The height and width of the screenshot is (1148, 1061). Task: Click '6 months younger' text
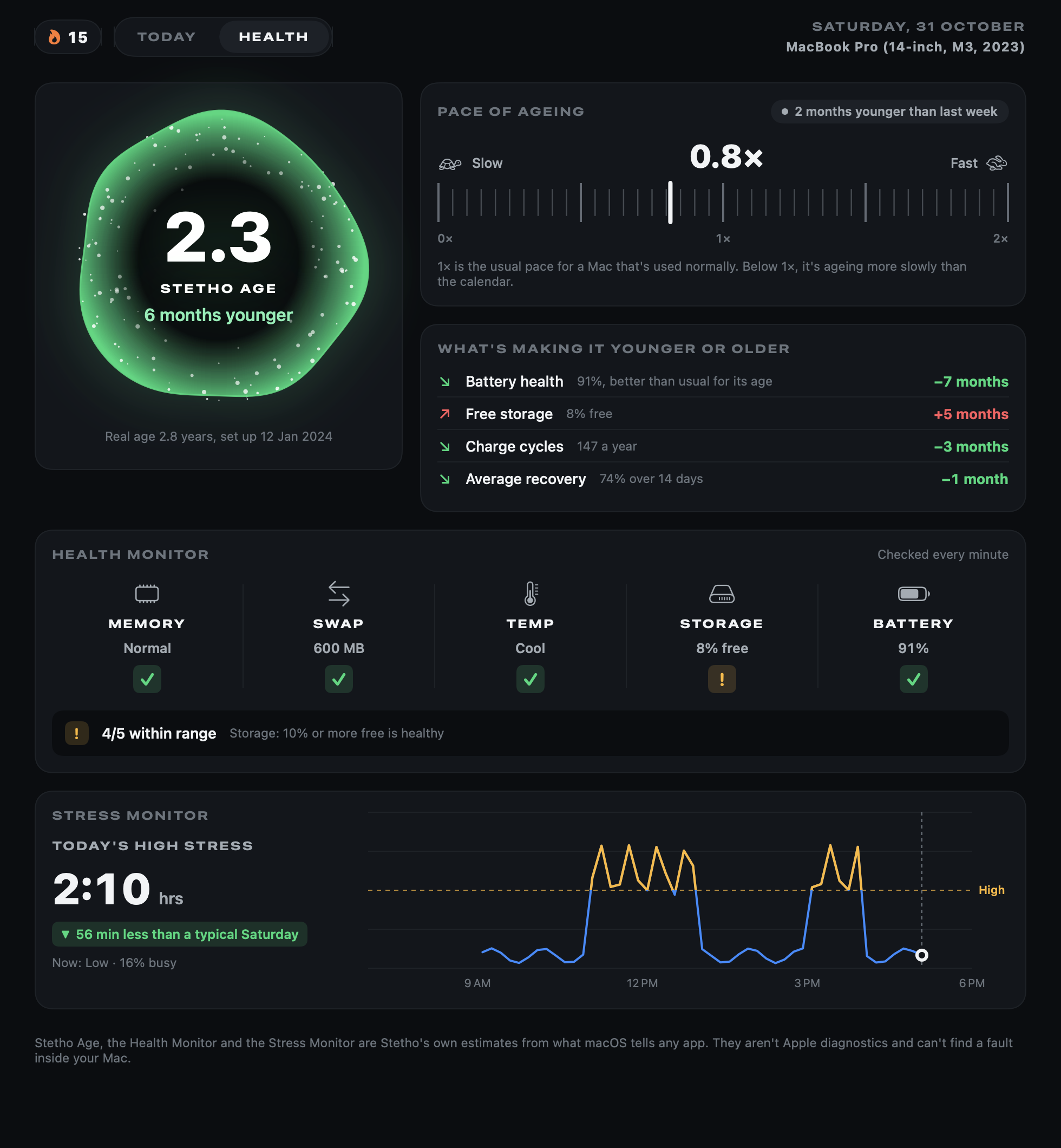219,315
